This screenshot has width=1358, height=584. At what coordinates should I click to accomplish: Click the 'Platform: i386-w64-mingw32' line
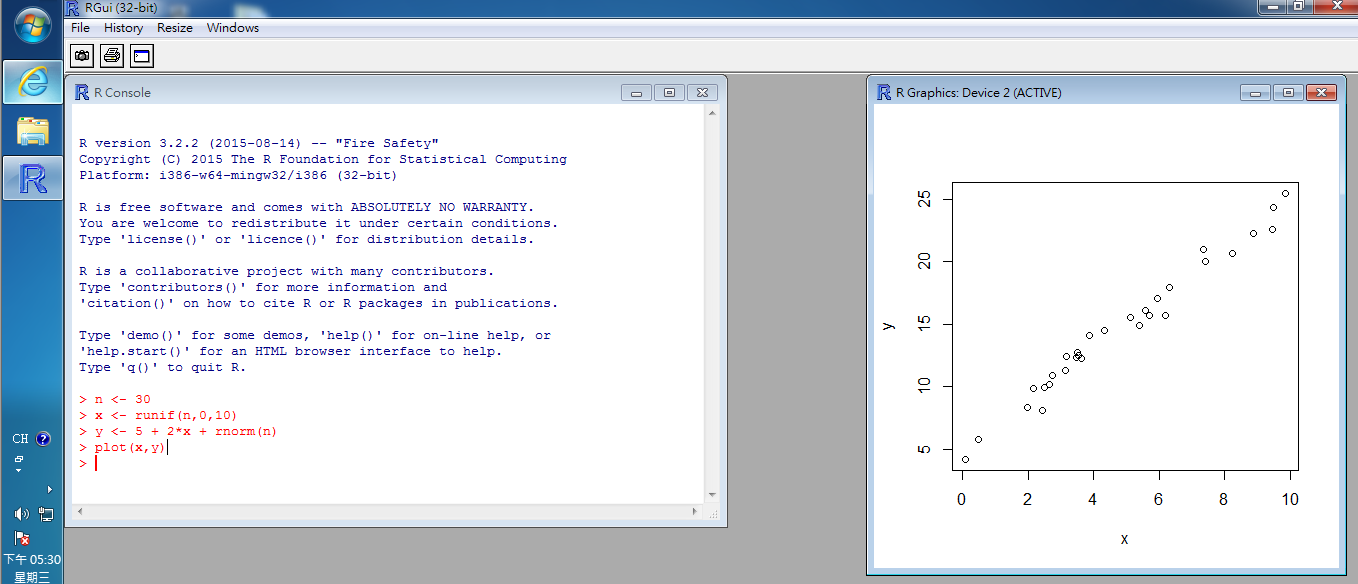(x=238, y=175)
